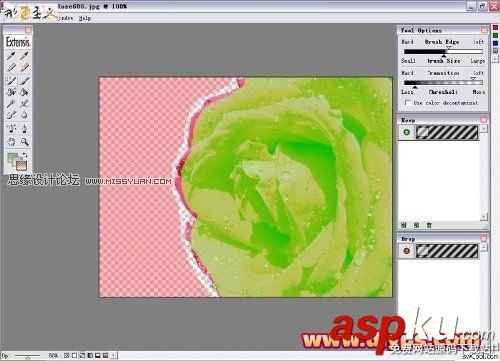Click the pink drop color swatch in toolbox

click(x=22, y=165)
